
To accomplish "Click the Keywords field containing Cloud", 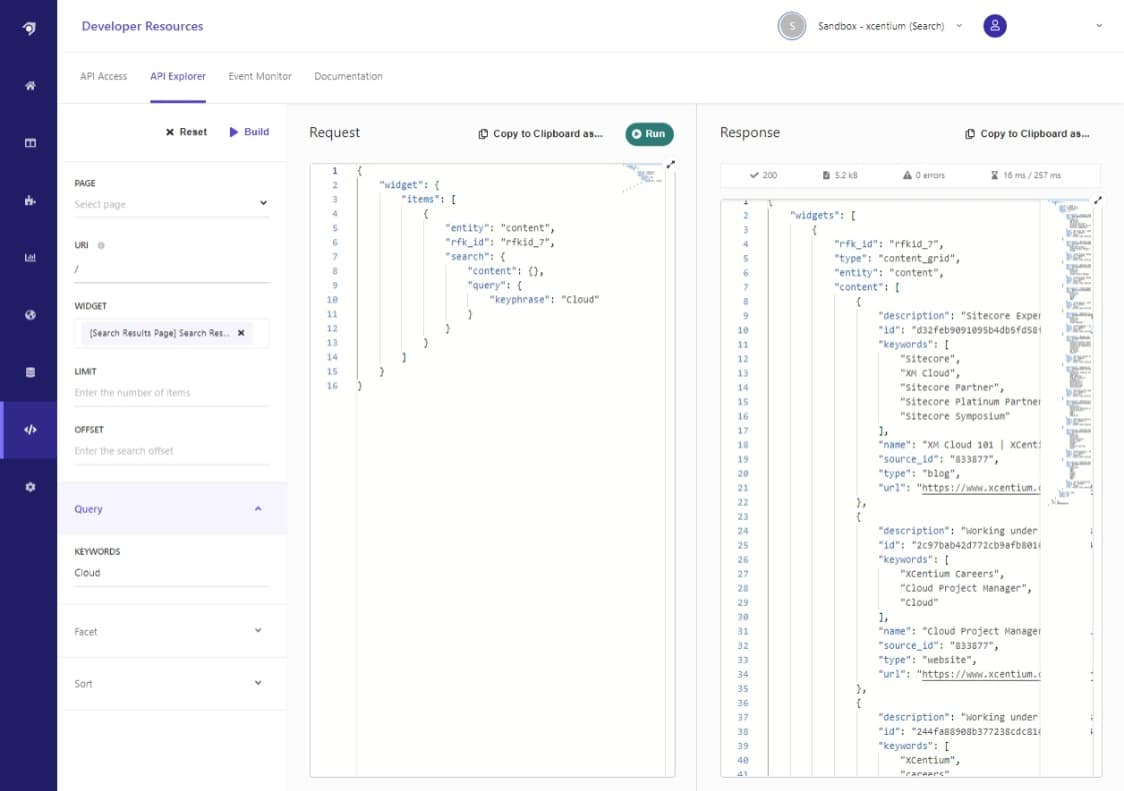I will pyautogui.click(x=171, y=572).
